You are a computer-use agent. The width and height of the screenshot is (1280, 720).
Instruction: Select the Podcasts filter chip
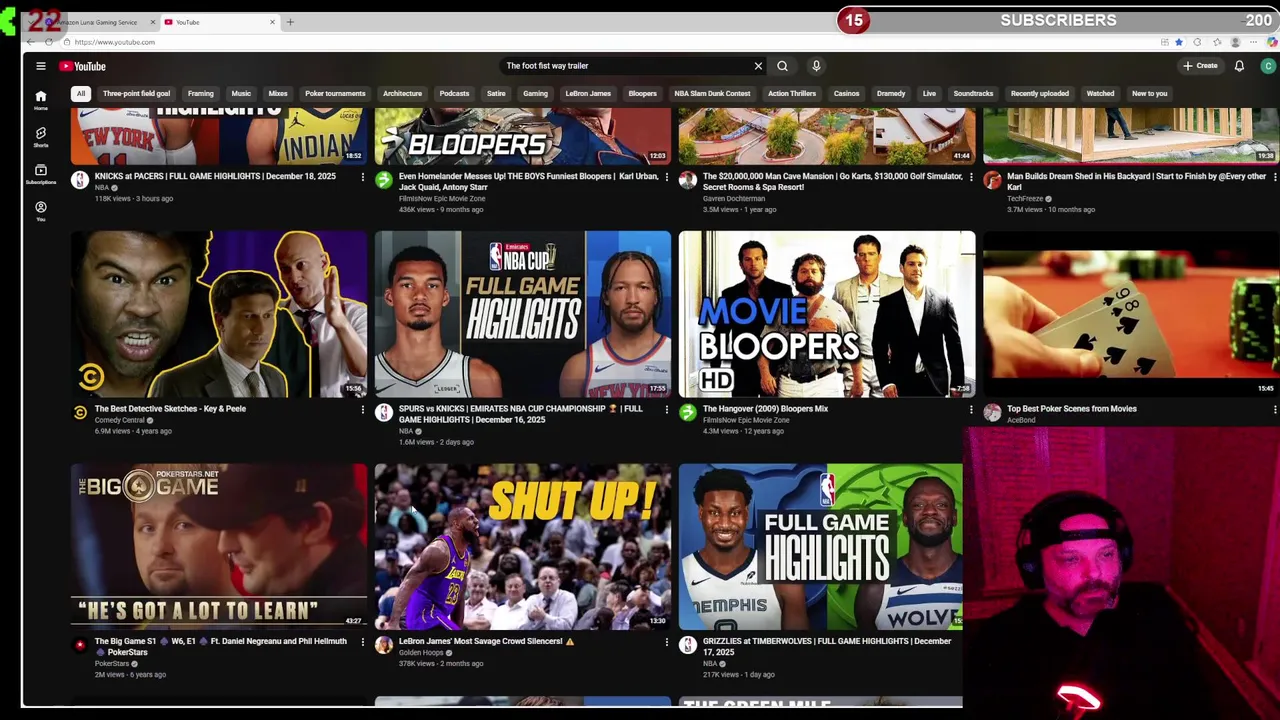454,94
